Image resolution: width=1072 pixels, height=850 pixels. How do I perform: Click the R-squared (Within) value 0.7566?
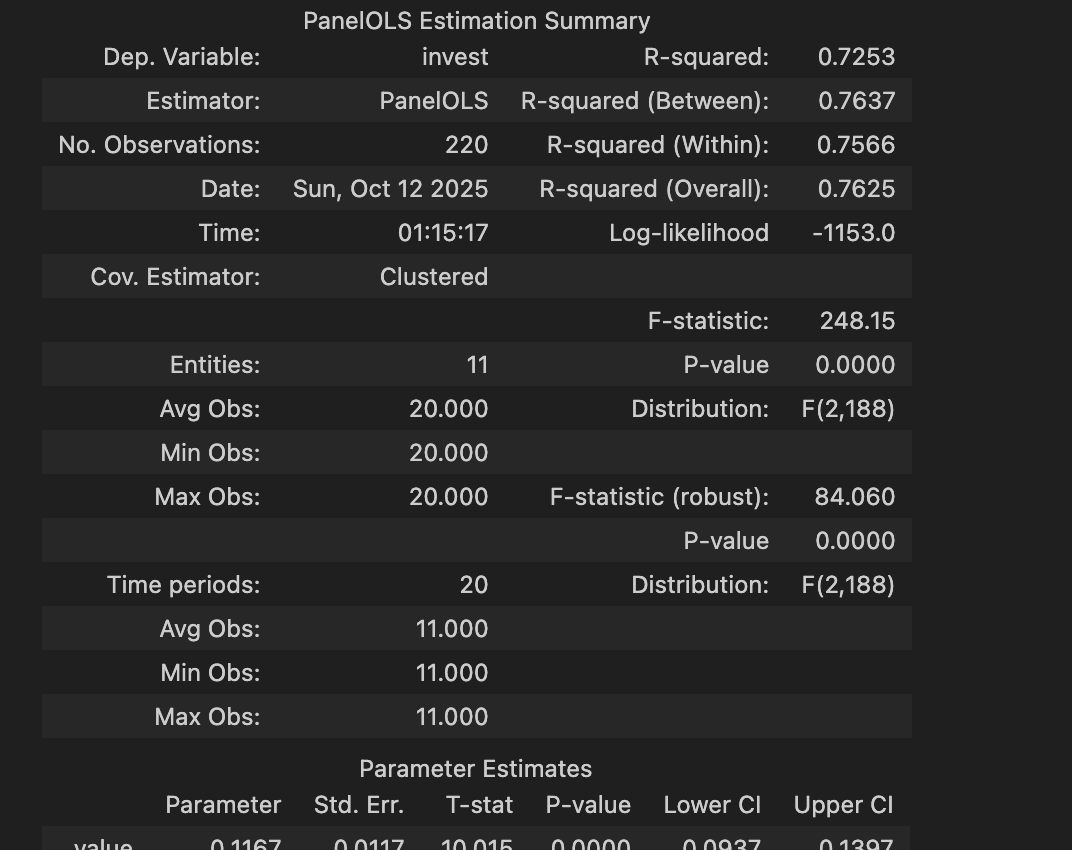(856, 145)
